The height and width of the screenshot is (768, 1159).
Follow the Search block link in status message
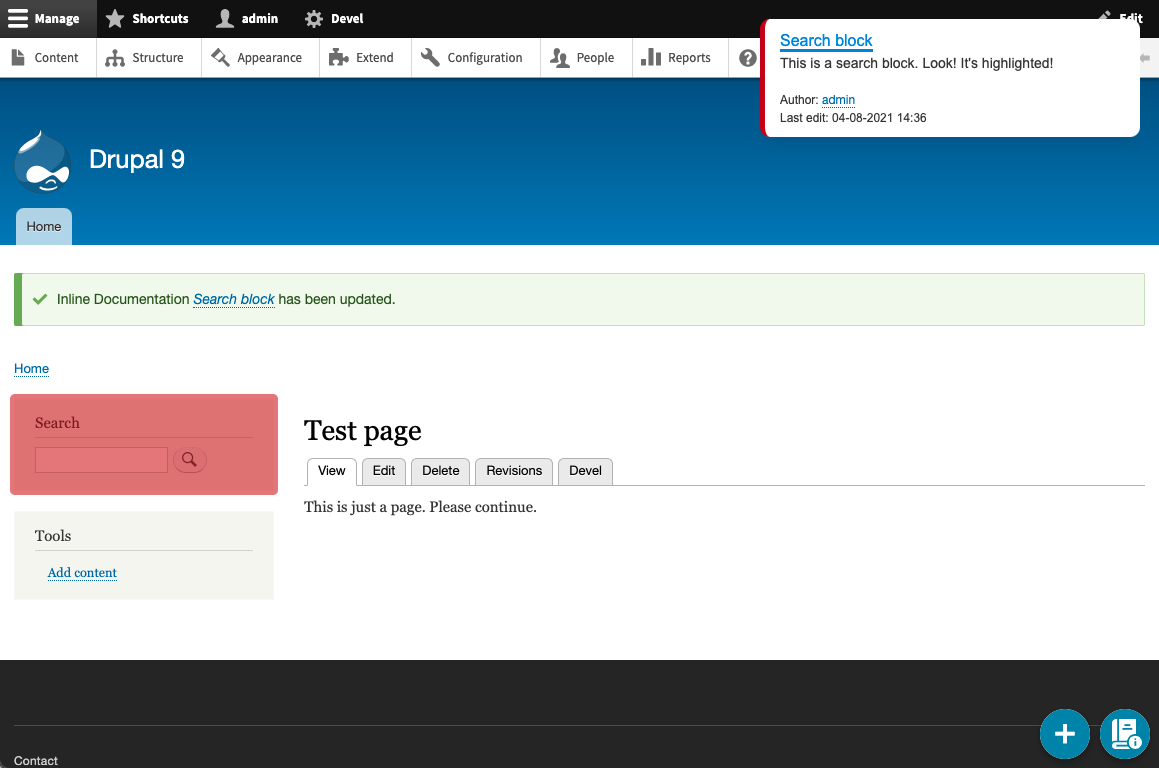coord(233,299)
